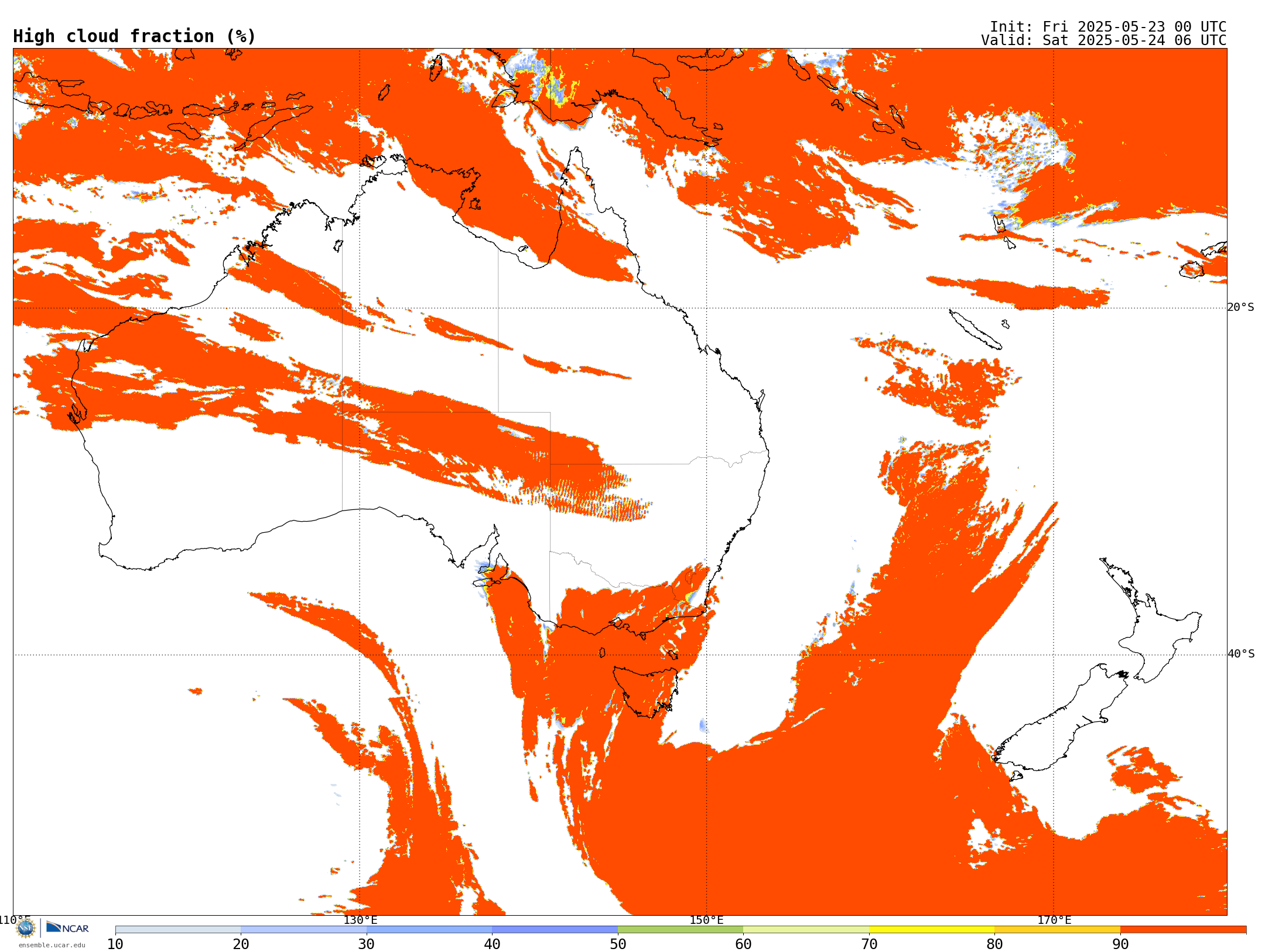
Task: Click the ensemble.ucar.edu text
Action: tap(52, 945)
